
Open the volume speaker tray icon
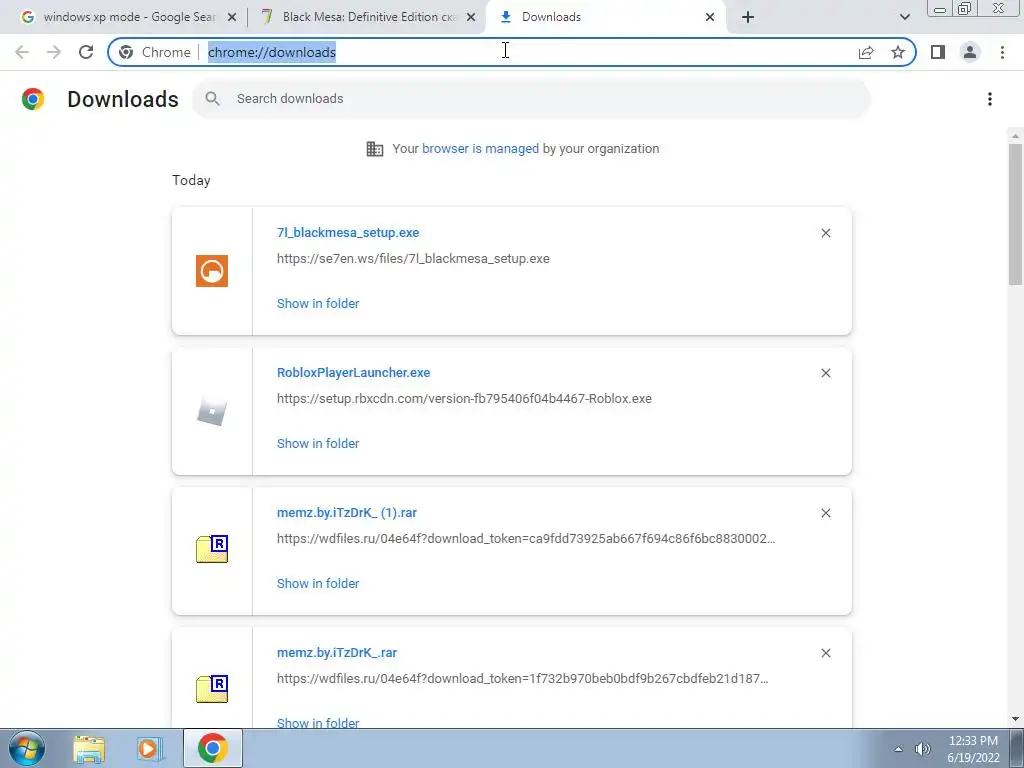922,749
